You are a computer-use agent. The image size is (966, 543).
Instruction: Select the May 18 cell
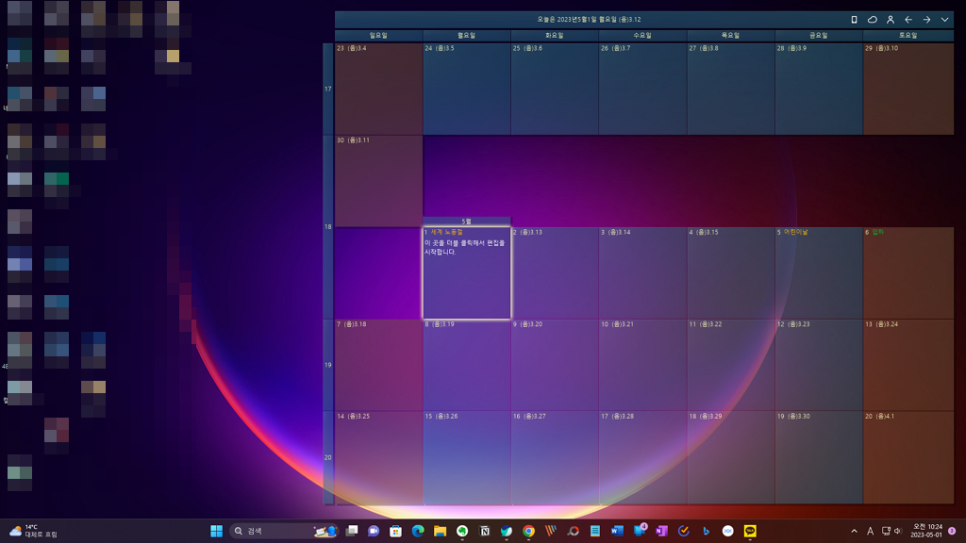[731, 457]
